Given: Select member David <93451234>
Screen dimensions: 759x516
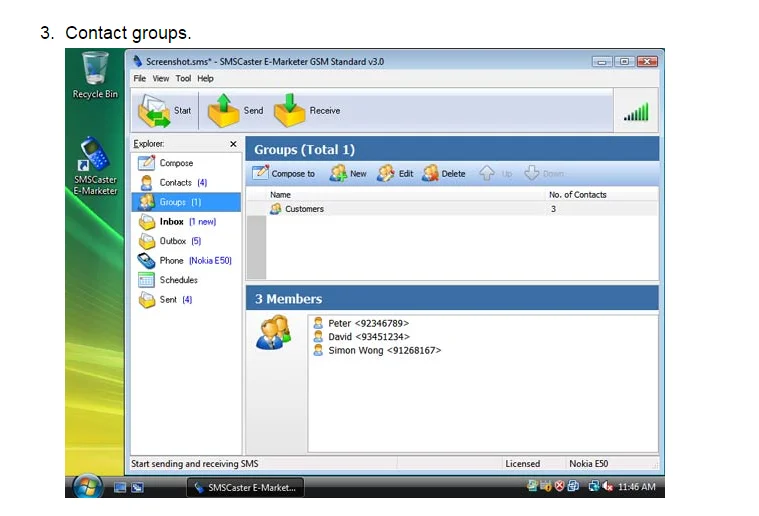Looking at the screenshot, I should tap(361, 337).
